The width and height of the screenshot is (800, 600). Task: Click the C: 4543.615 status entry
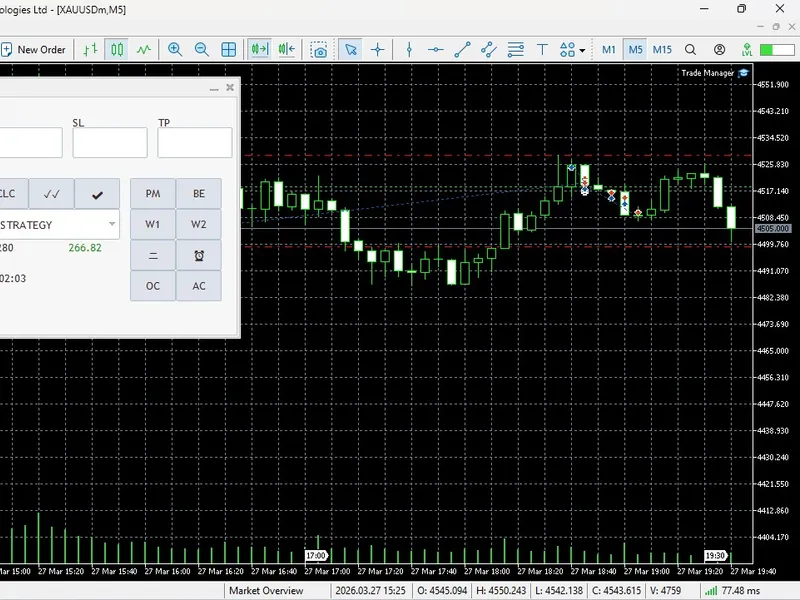[616, 591]
